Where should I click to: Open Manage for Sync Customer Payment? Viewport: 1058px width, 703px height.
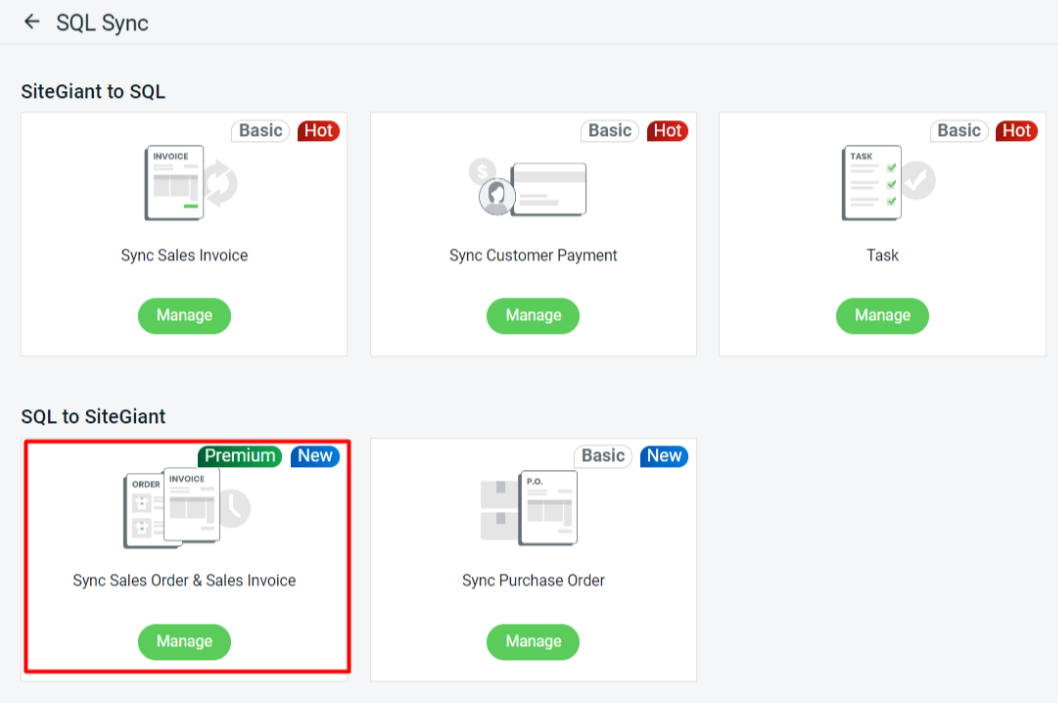[x=533, y=316]
